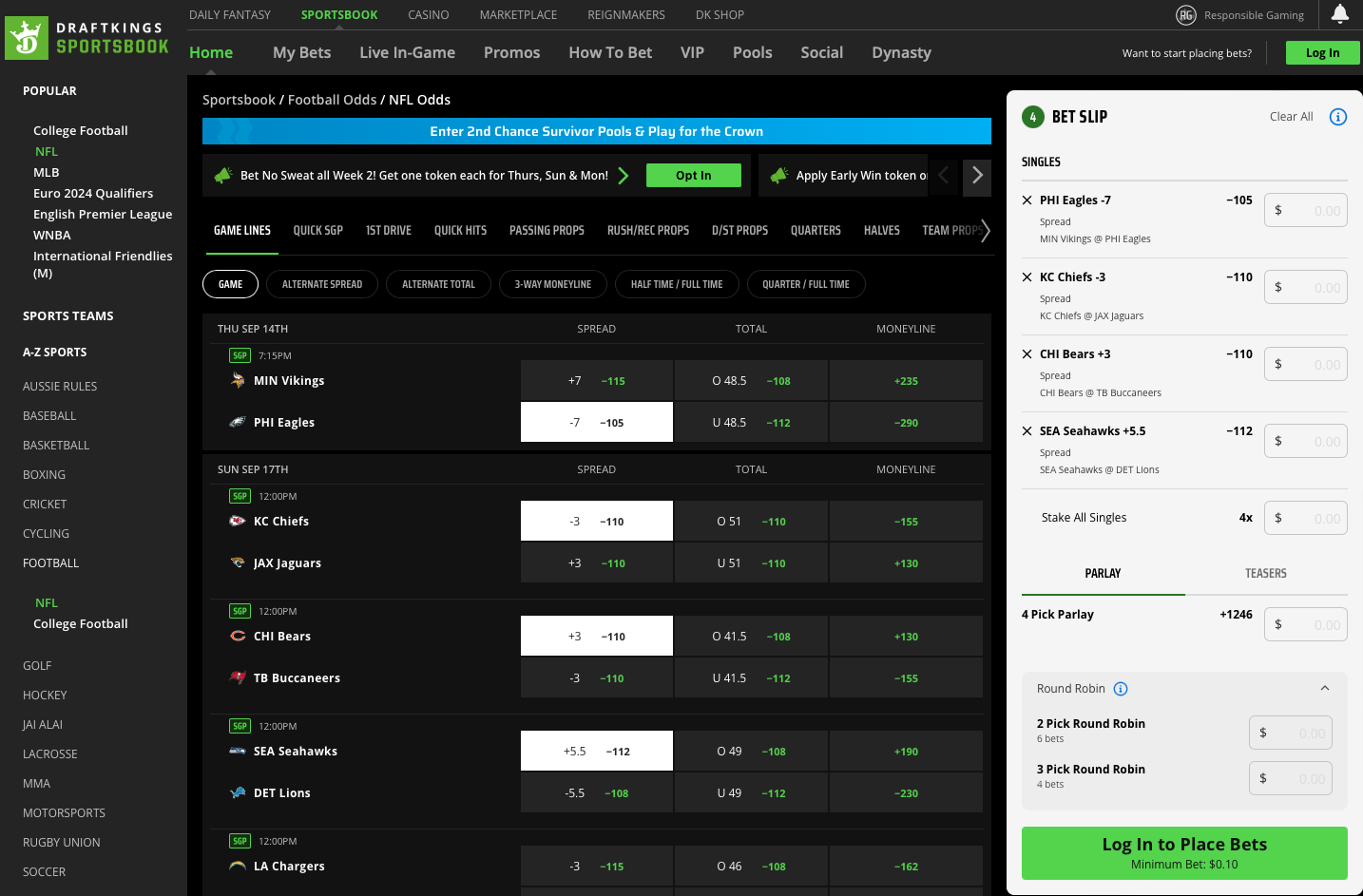
Task: Remove CHI Bears +3 from bet slip
Action: [x=1027, y=354]
